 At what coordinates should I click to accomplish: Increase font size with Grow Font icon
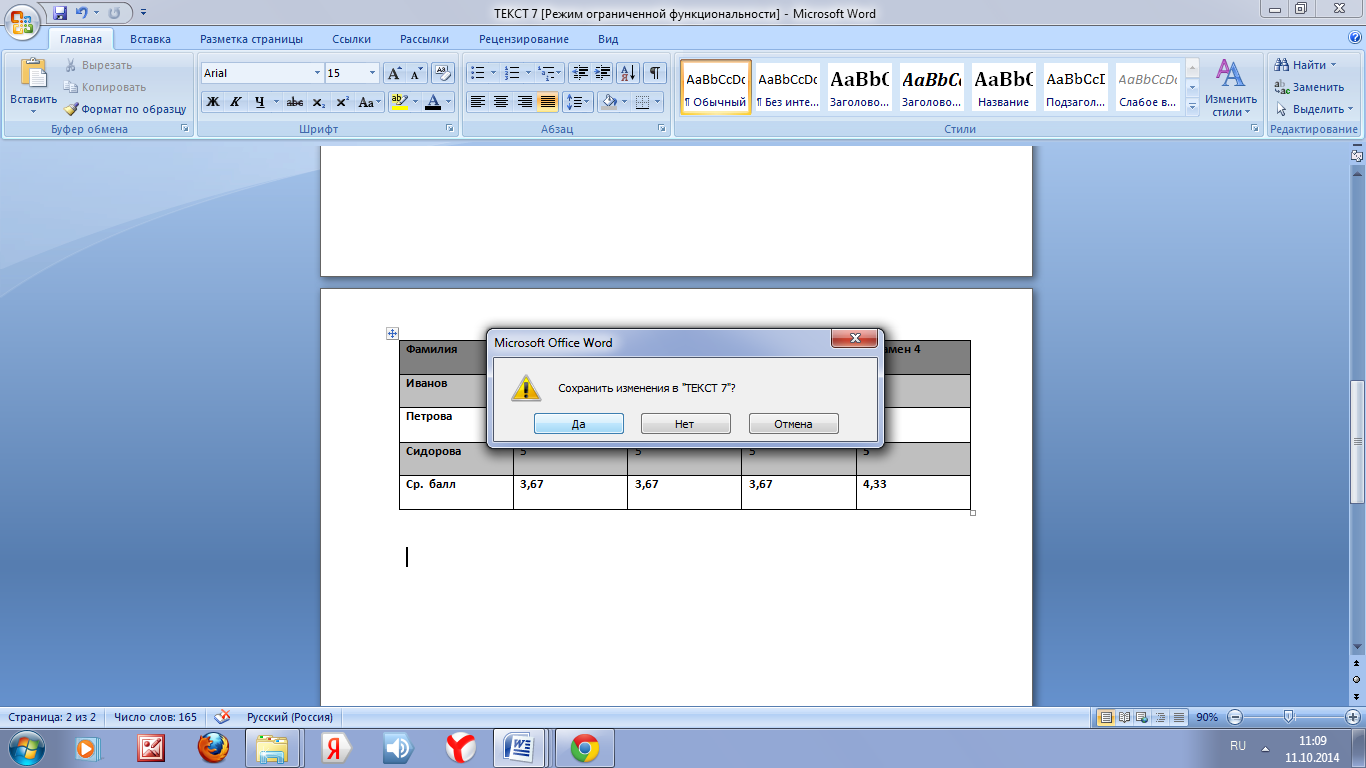[394, 73]
